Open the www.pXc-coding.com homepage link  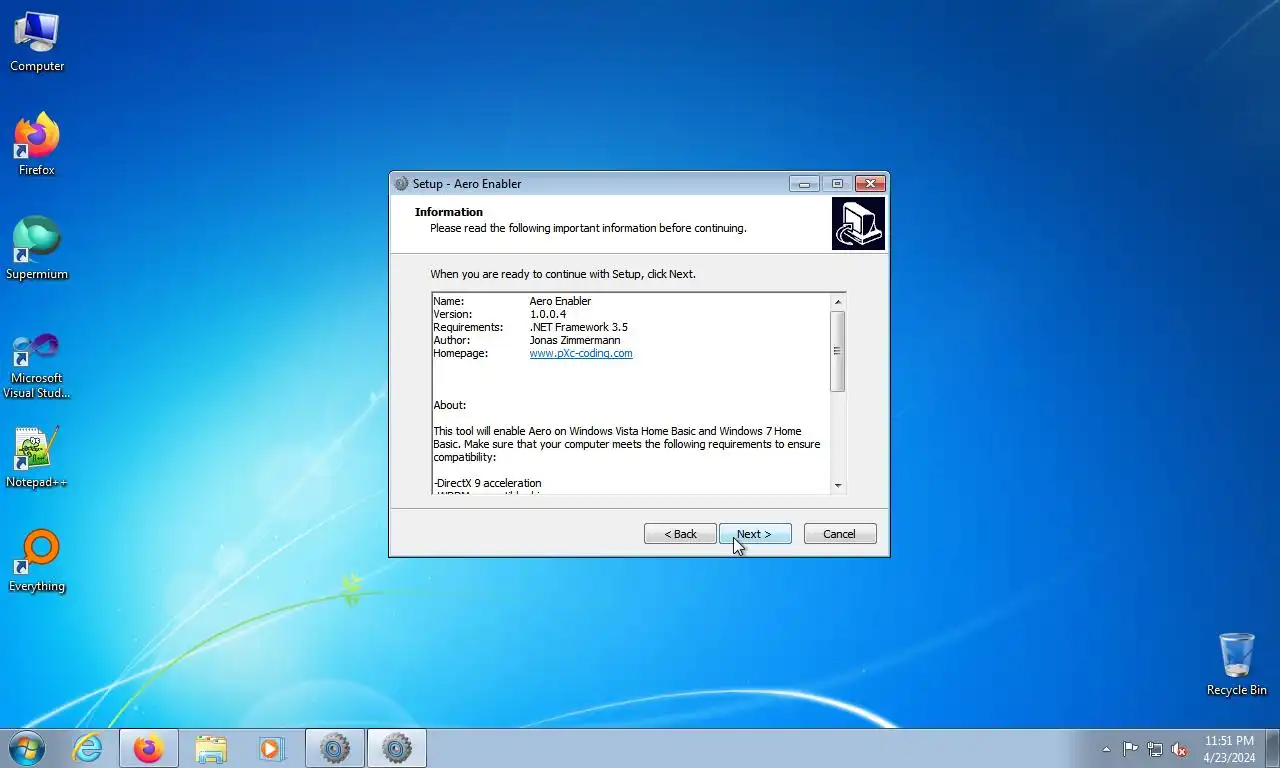point(581,353)
